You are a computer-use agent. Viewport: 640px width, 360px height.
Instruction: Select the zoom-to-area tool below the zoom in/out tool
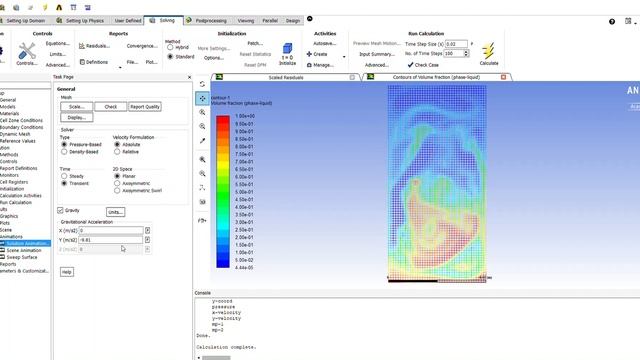[202, 127]
